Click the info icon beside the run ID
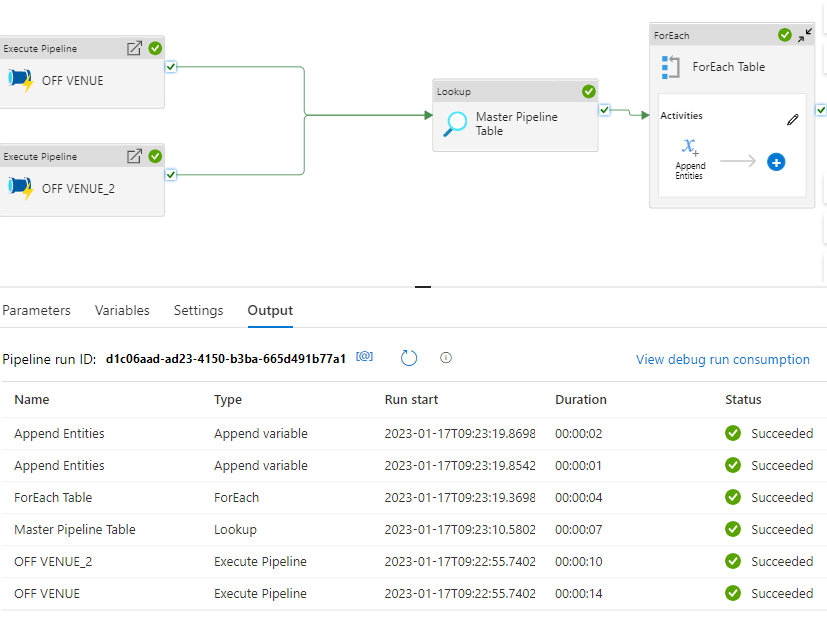827x617 pixels. pos(446,357)
